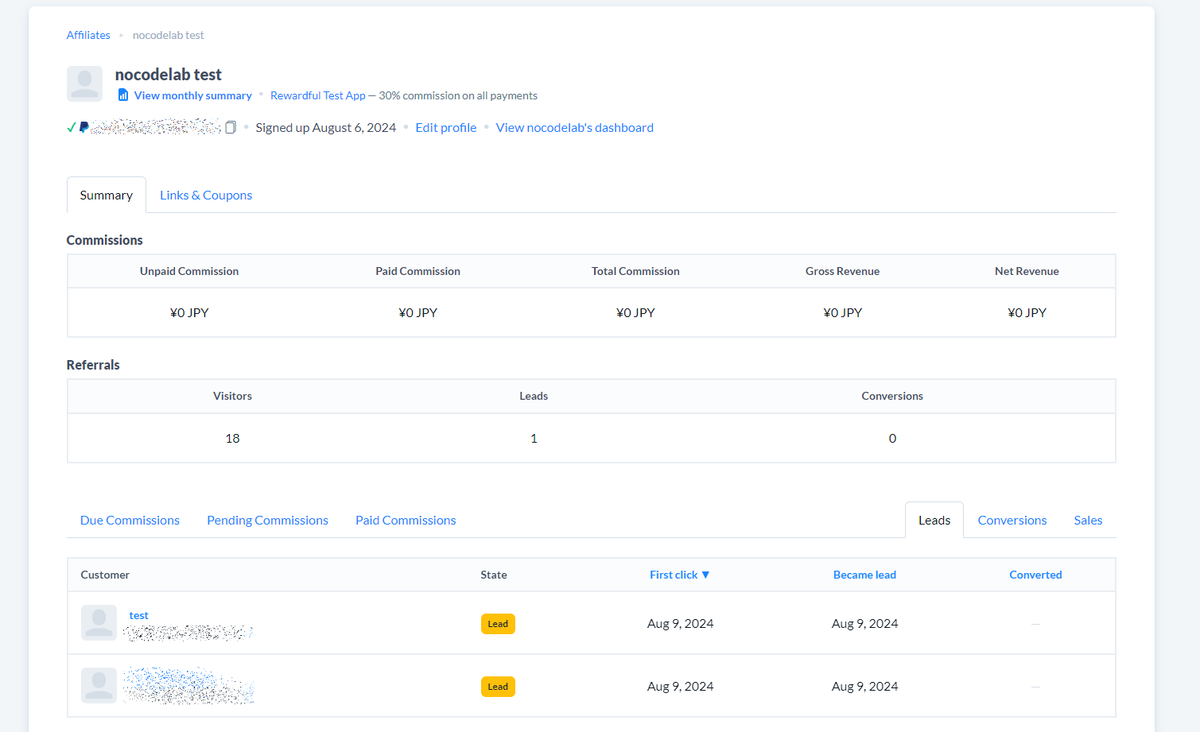Switch to Links & Coupons tab
This screenshot has height=732, width=1200.
coord(206,195)
